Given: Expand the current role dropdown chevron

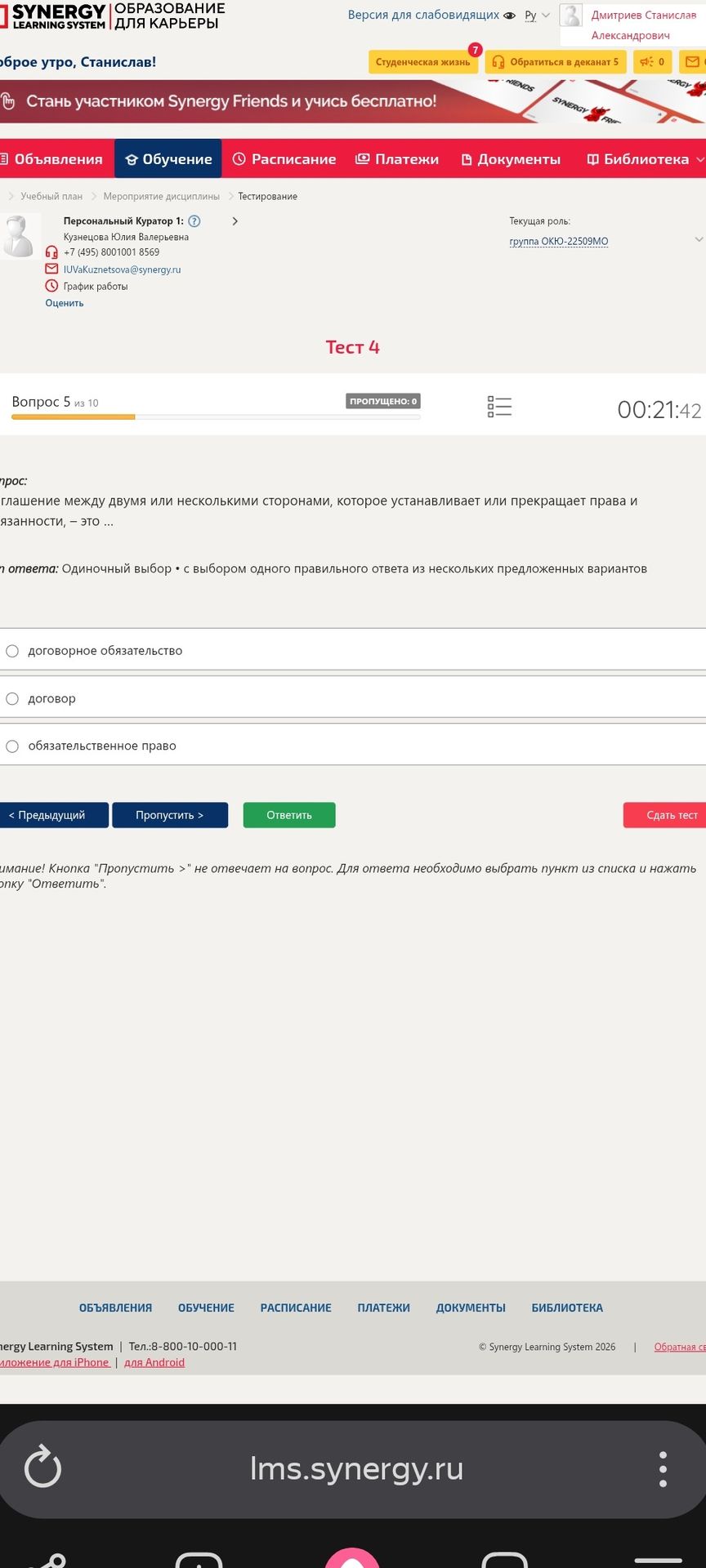Looking at the screenshot, I should coord(698,240).
